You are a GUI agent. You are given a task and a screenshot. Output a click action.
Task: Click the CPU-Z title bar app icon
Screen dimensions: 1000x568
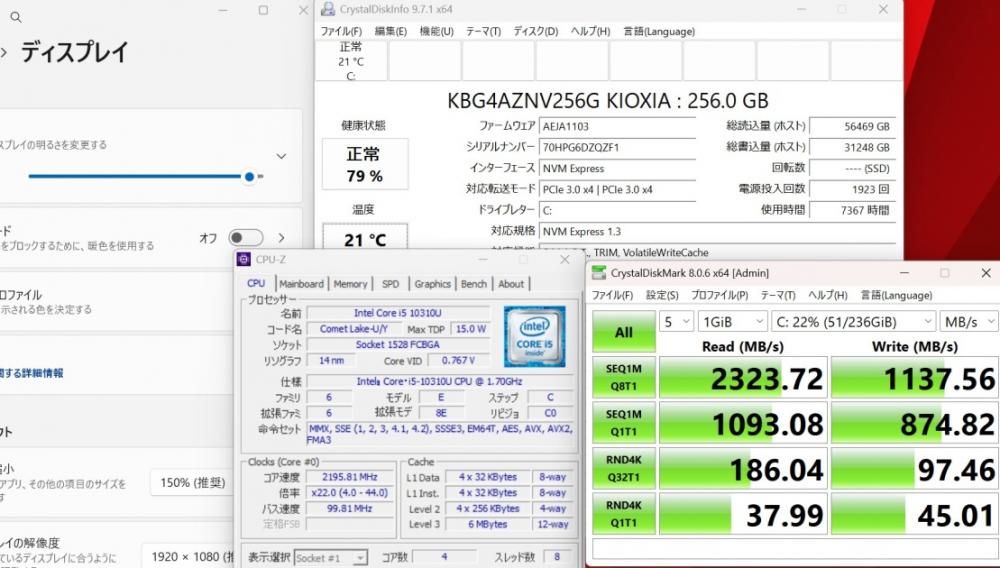tap(244, 259)
